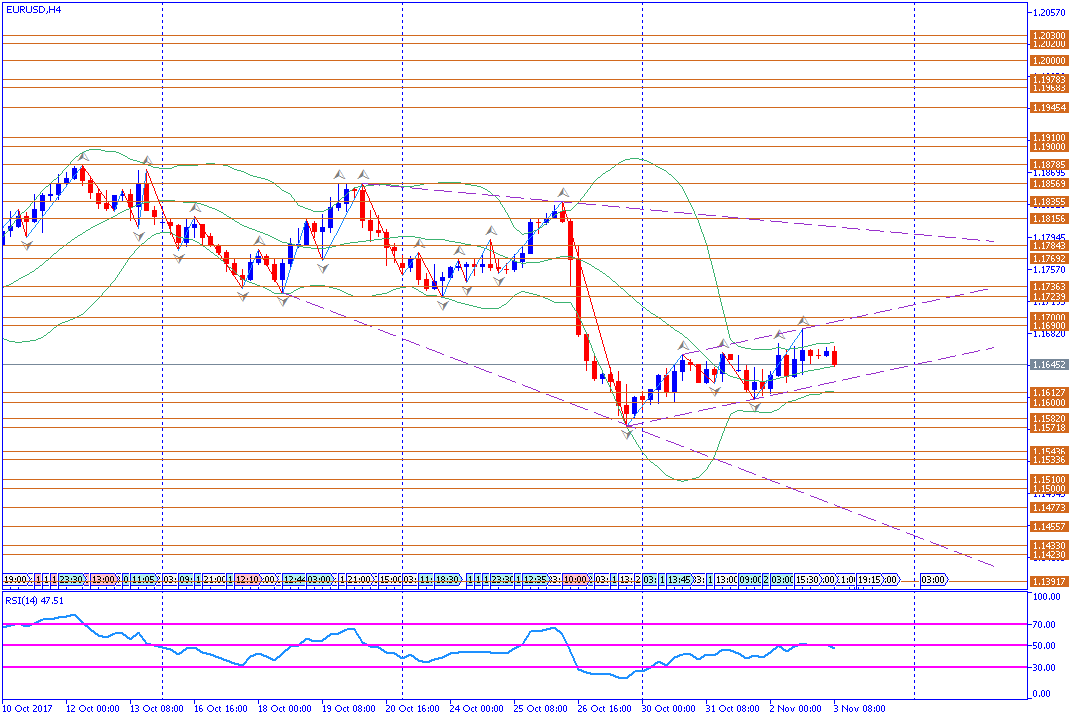Click the 30 Oct 00:00 time label
Image resolution: width=1080 pixels, height=720 pixels.
click(x=669, y=708)
